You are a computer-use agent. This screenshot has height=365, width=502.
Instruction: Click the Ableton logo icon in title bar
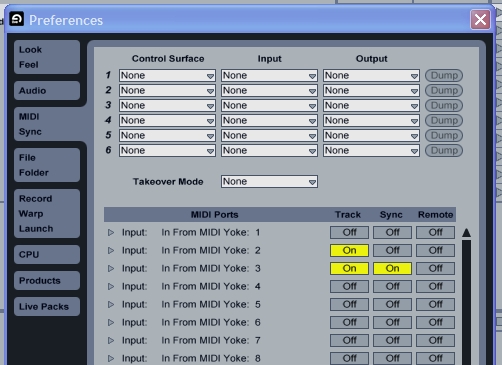(x=17, y=19)
